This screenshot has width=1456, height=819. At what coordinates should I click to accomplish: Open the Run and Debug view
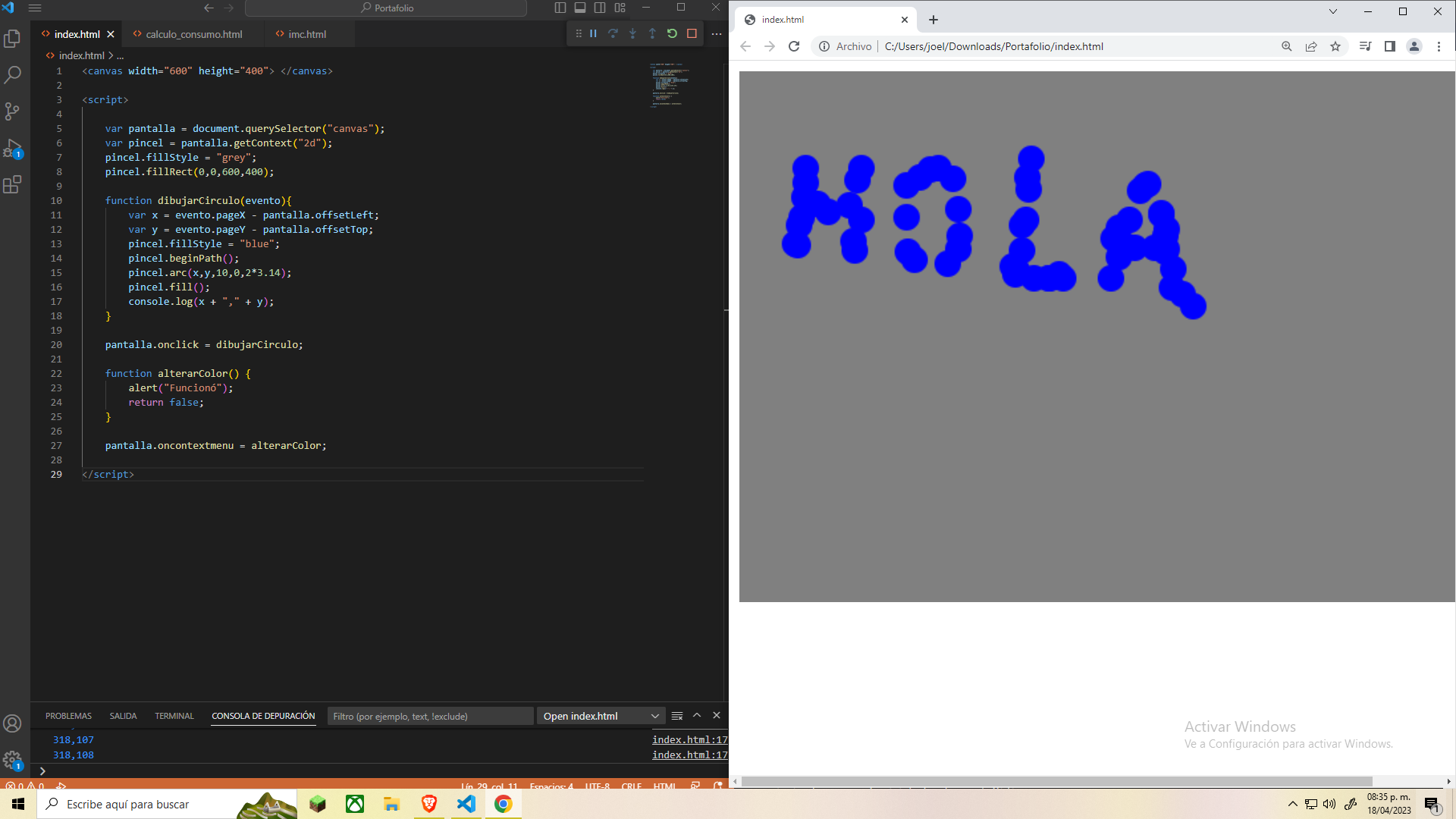pyautogui.click(x=12, y=148)
